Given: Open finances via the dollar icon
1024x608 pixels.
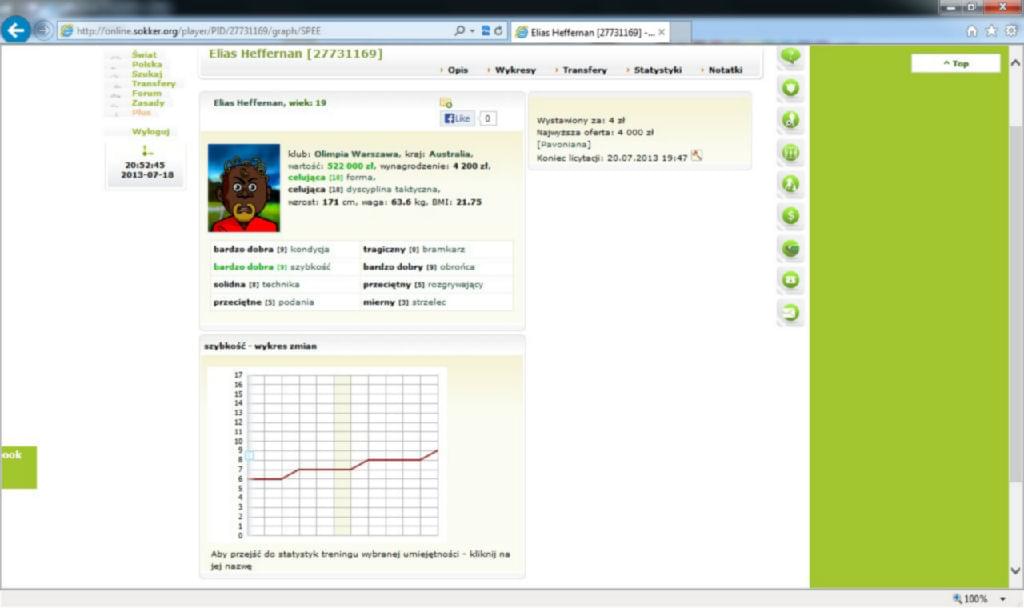Looking at the screenshot, I should [790, 216].
